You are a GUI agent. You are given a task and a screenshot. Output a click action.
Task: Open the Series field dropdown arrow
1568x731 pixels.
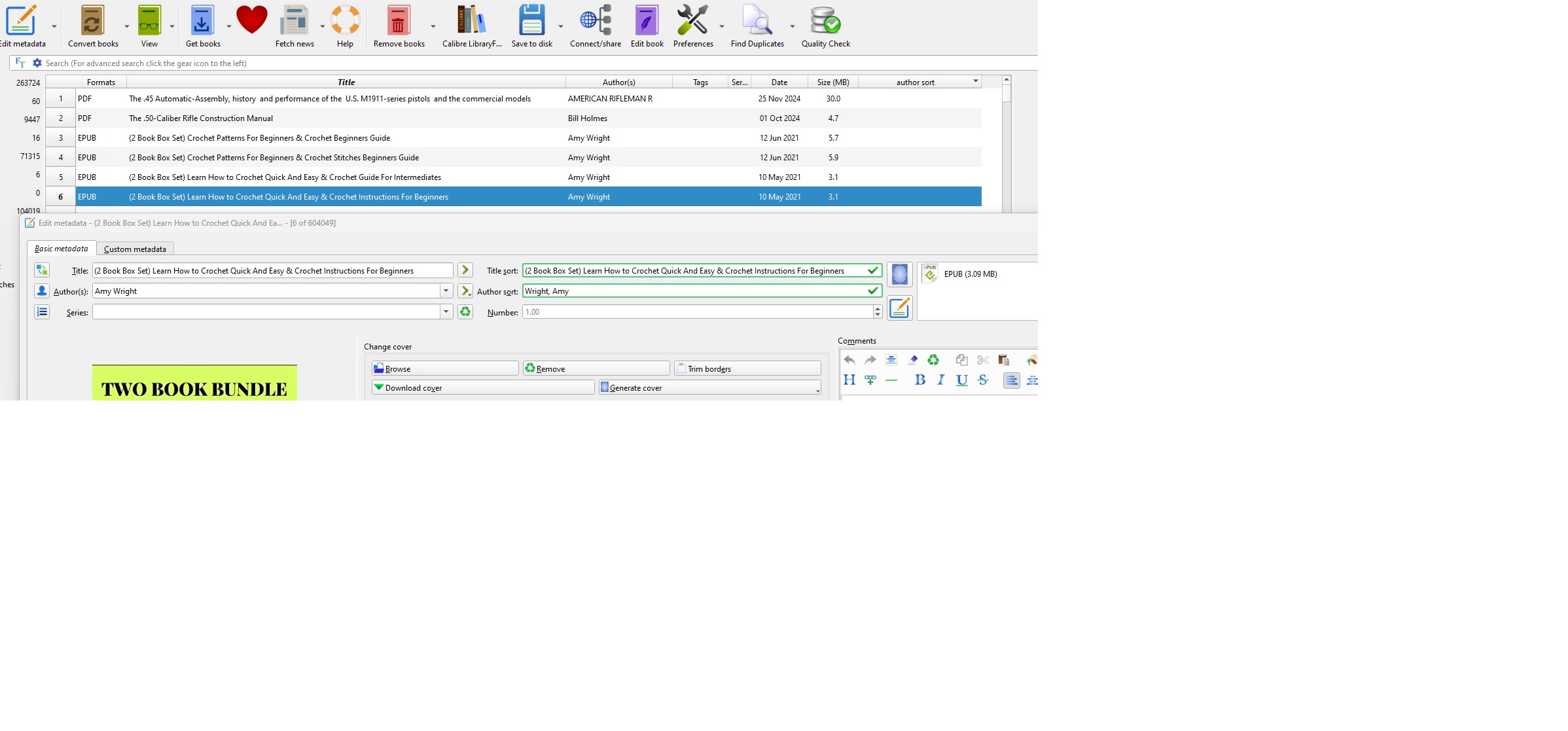coord(446,312)
